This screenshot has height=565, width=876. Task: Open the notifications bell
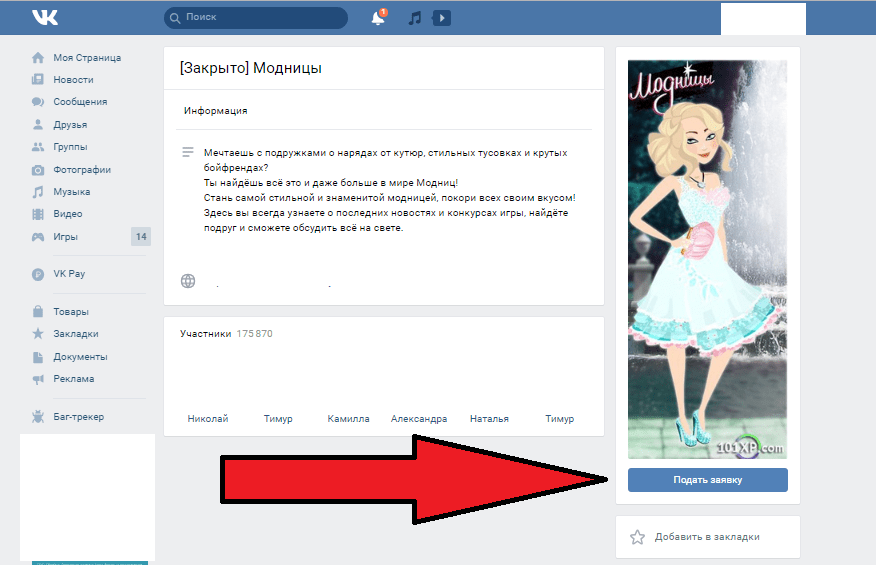378,17
